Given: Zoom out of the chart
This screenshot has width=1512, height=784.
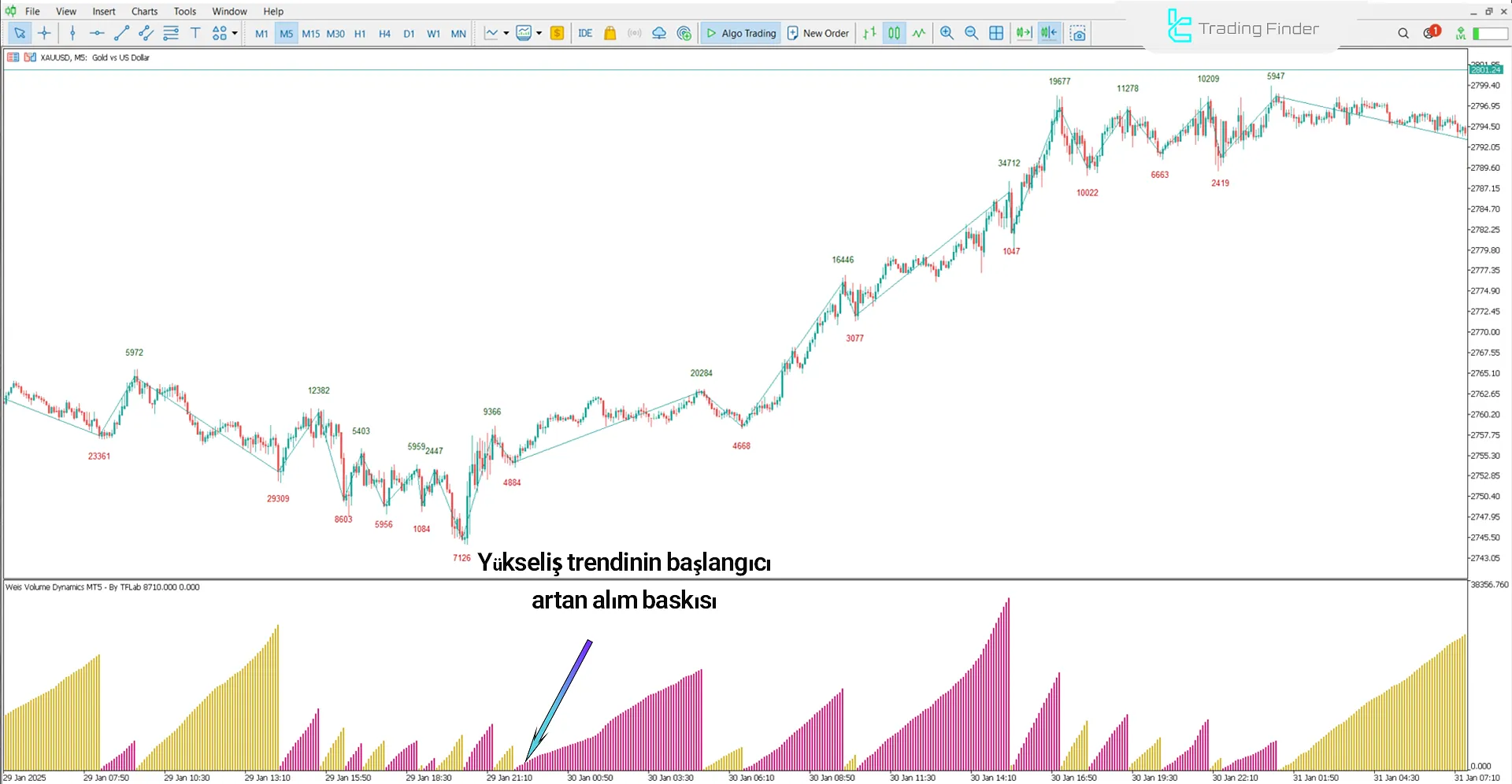Looking at the screenshot, I should [971, 33].
